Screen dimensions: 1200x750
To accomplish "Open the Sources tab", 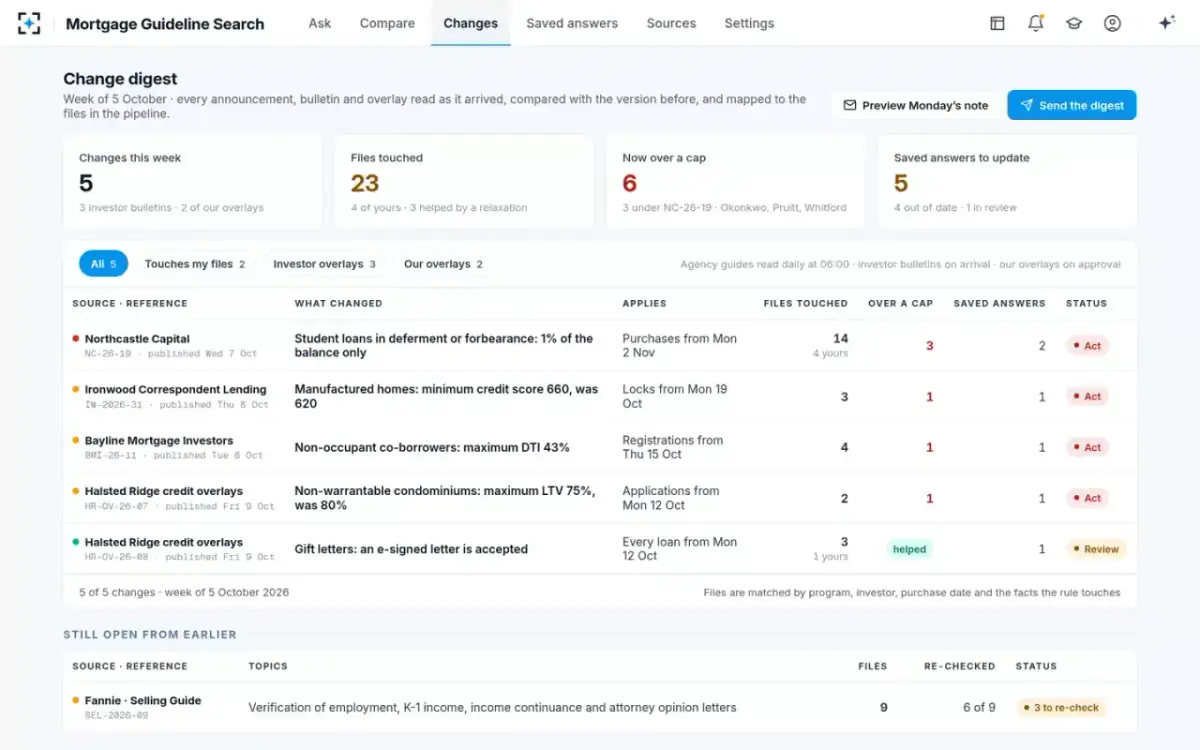I will point(671,23).
